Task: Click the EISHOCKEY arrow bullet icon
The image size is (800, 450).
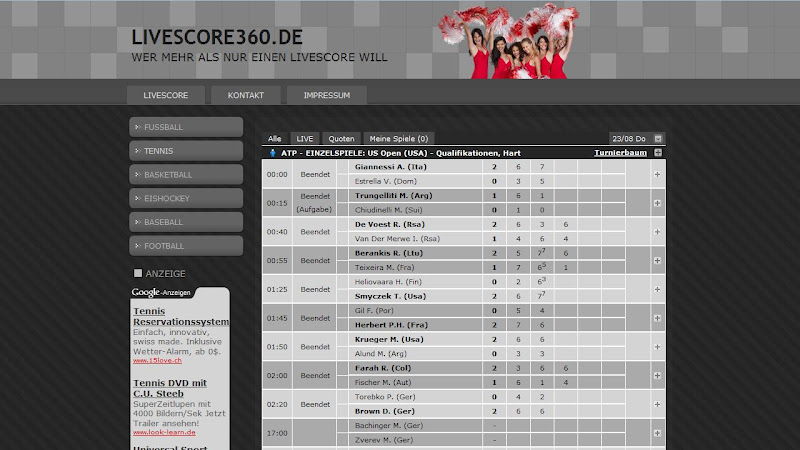Action: point(137,198)
